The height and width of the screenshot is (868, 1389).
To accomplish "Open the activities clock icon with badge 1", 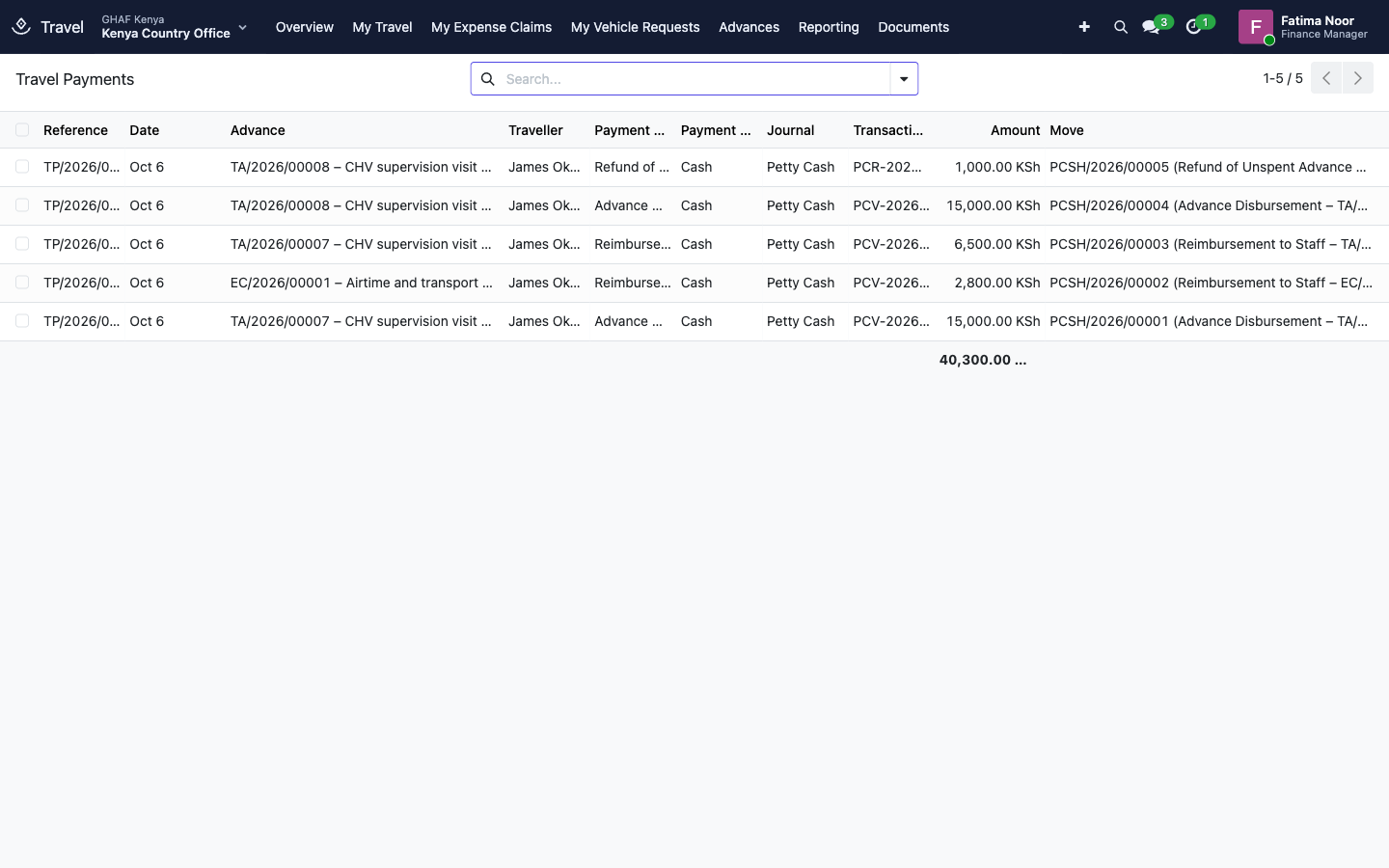I will pos(1194,27).
